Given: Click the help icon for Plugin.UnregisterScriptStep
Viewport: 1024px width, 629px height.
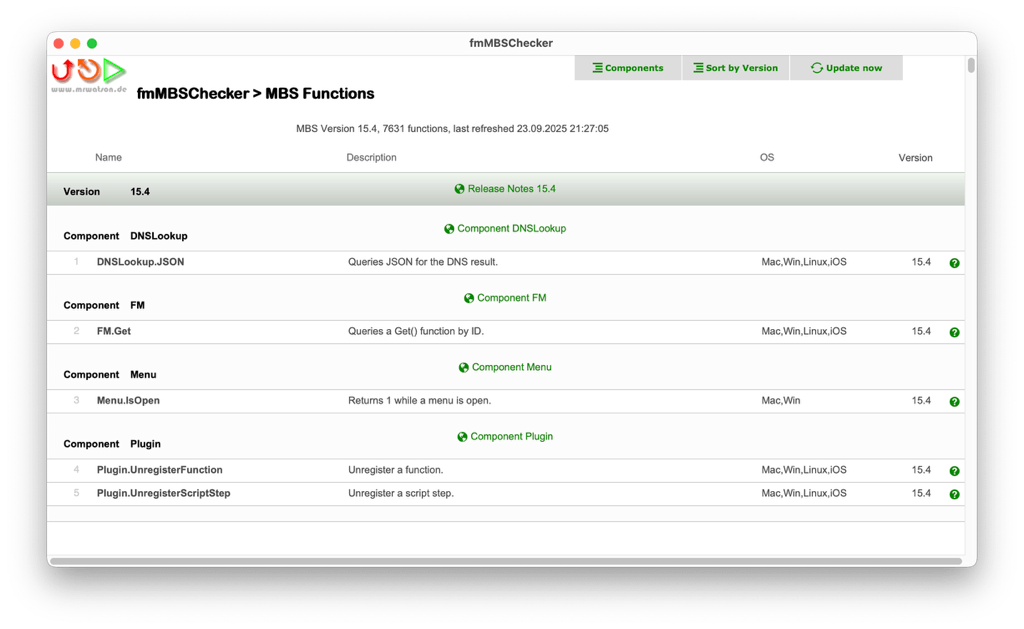Looking at the screenshot, I should pos(954,493).
